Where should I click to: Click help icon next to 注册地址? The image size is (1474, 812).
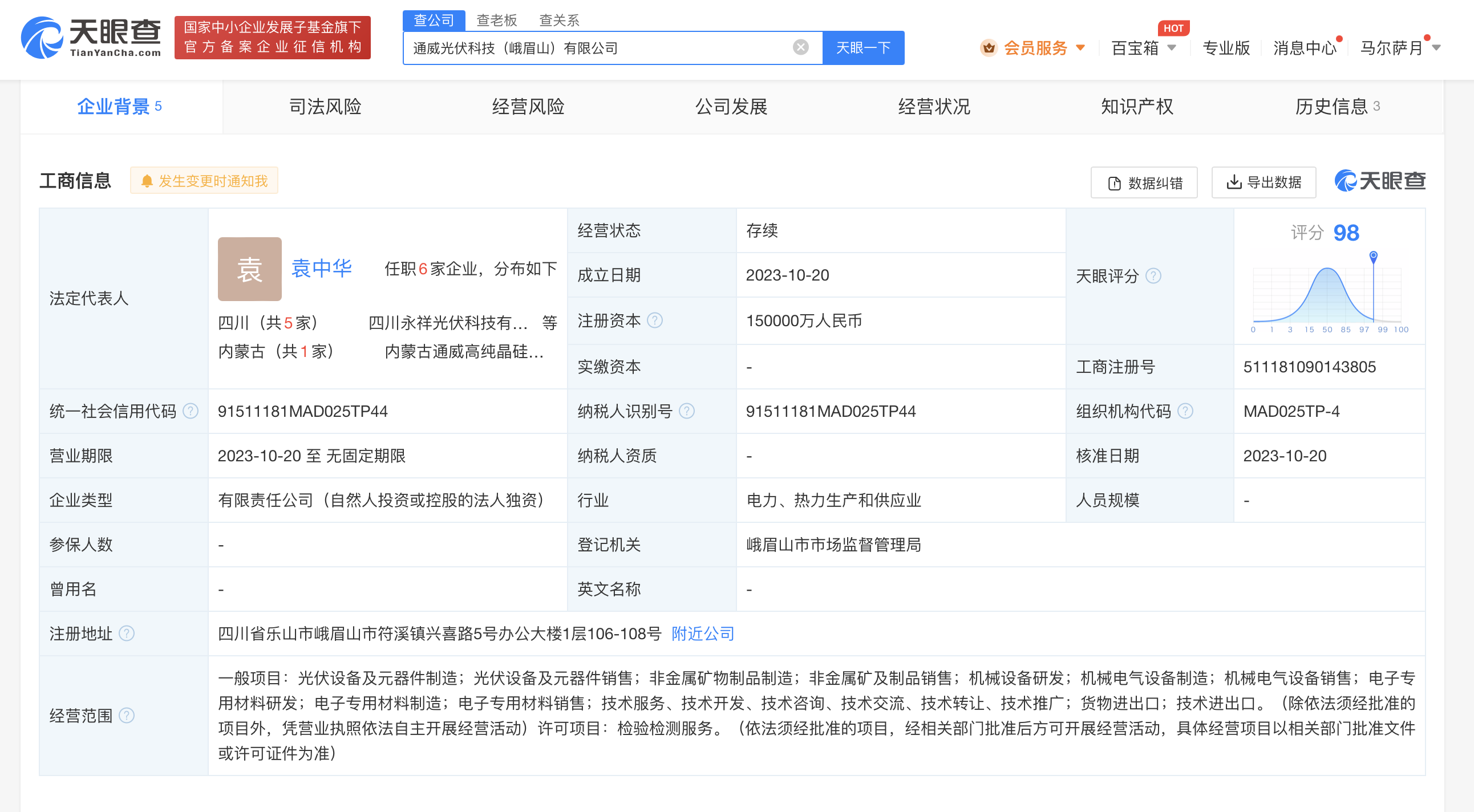coord(127,634)
